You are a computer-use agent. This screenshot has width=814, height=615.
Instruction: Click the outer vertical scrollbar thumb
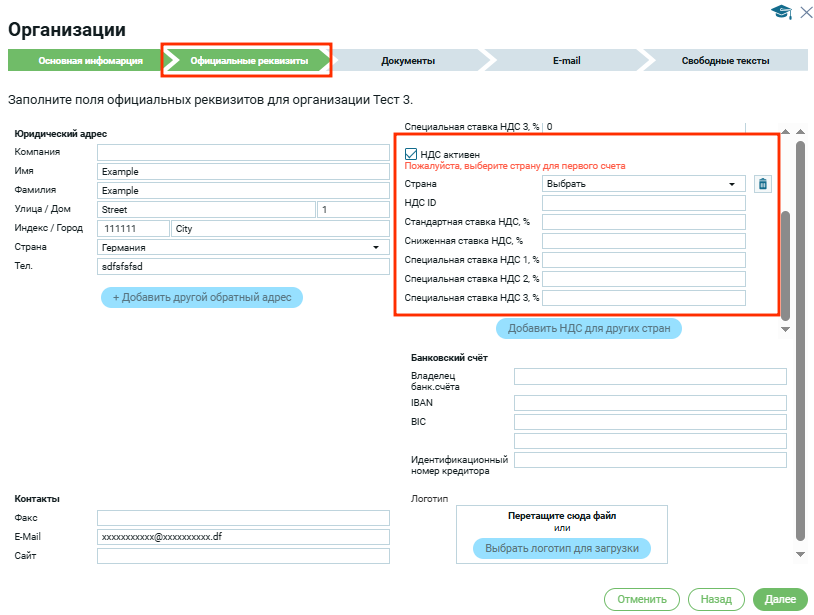(x=799, y=340)
